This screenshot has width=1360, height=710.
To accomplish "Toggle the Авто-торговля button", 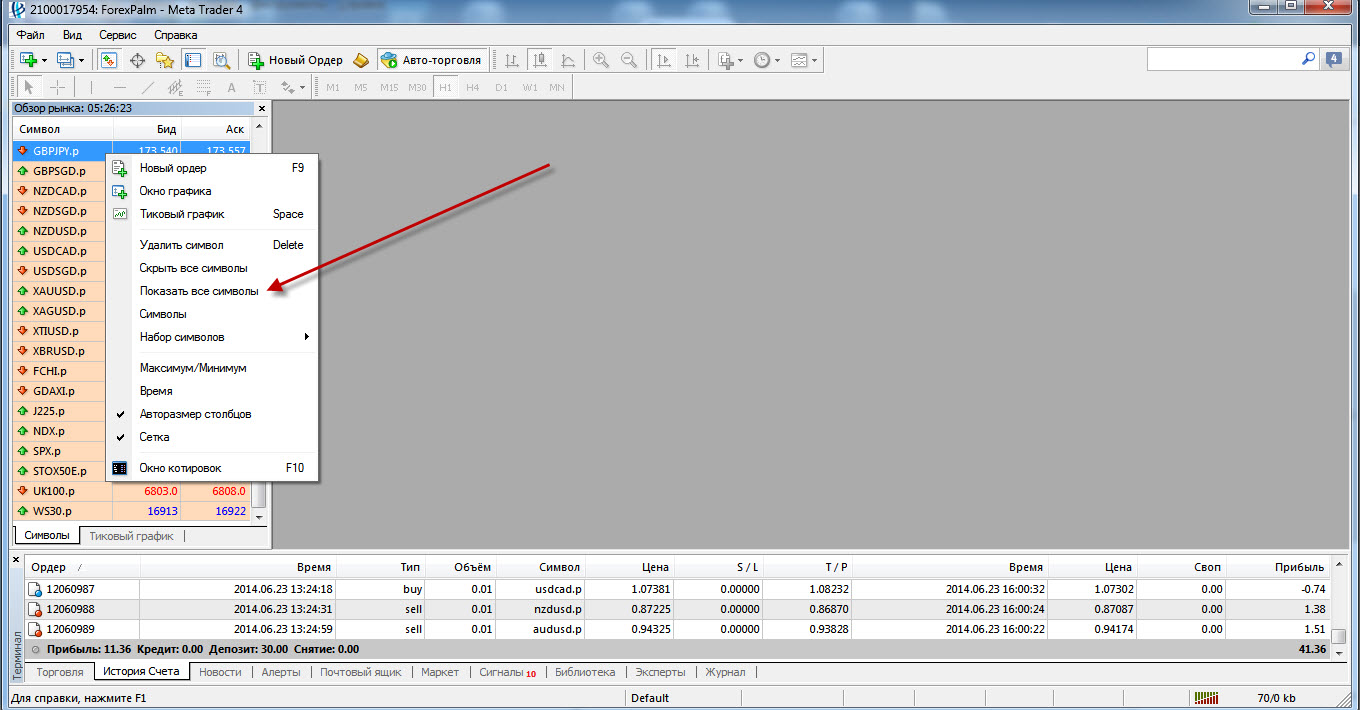I will pyautogui.click(x=430, y=60).
